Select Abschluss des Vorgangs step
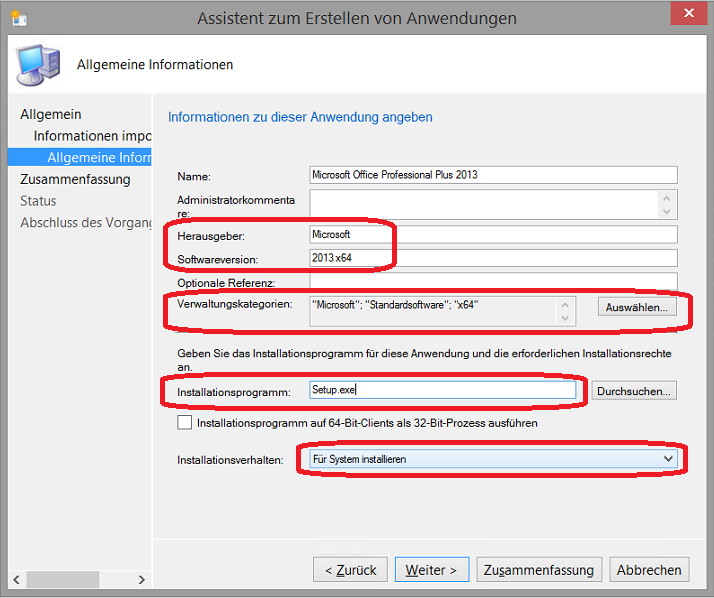 point(86,223)
